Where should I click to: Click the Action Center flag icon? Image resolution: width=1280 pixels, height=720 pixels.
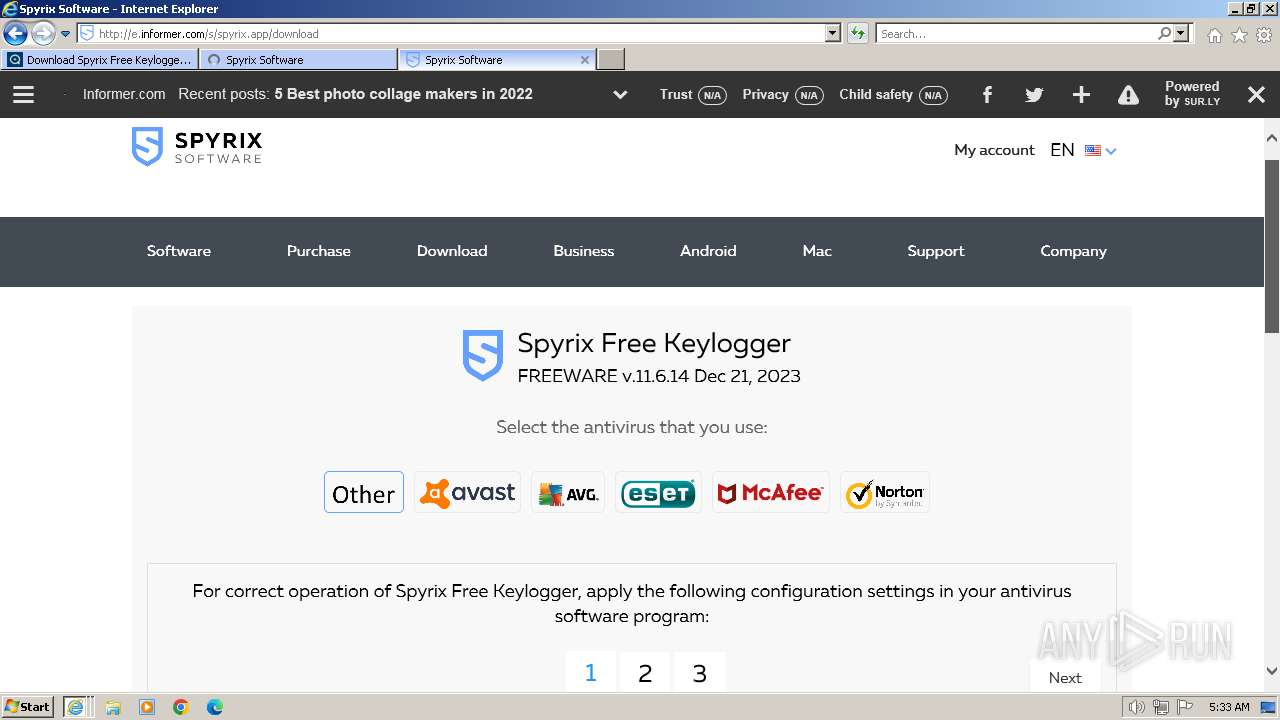click(1185, 707)
